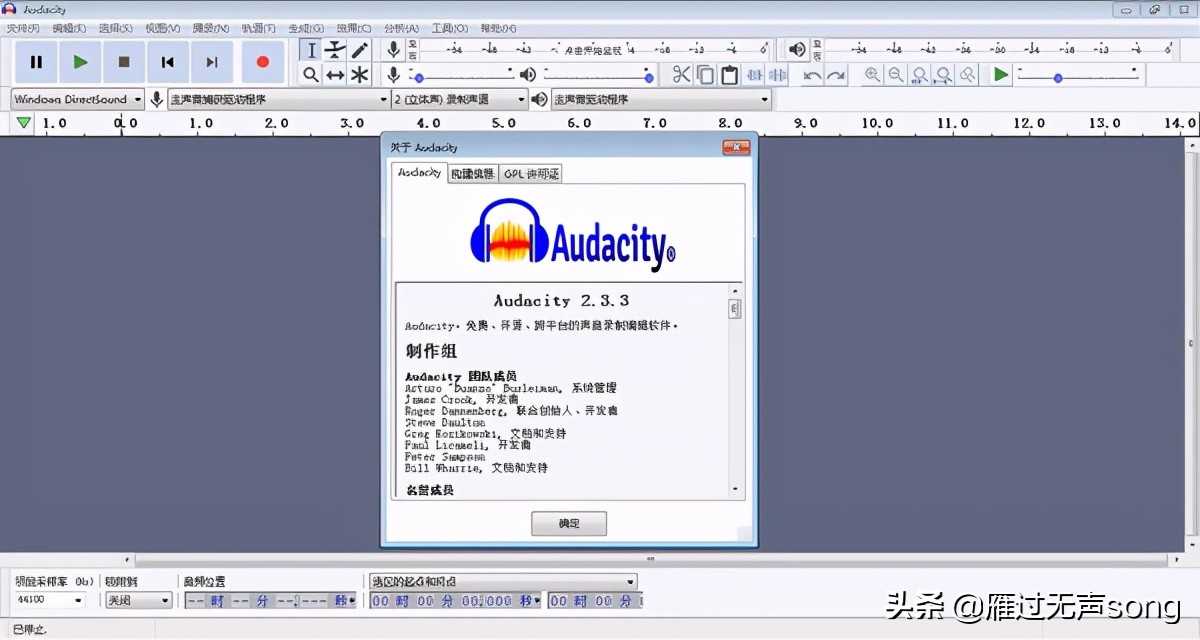
Task: Switch to the GPL license tab
Action: (530, 173)
